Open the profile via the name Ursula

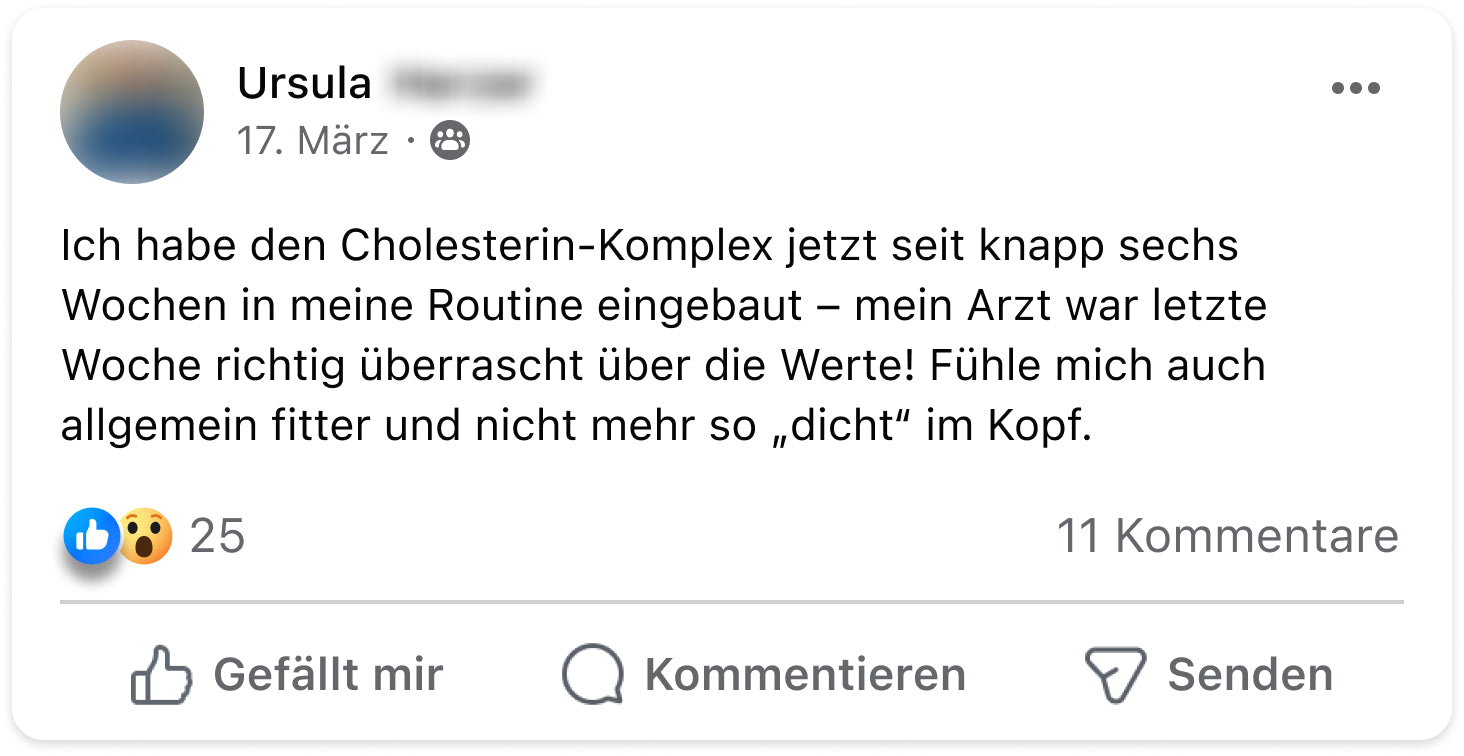point(304,84)
